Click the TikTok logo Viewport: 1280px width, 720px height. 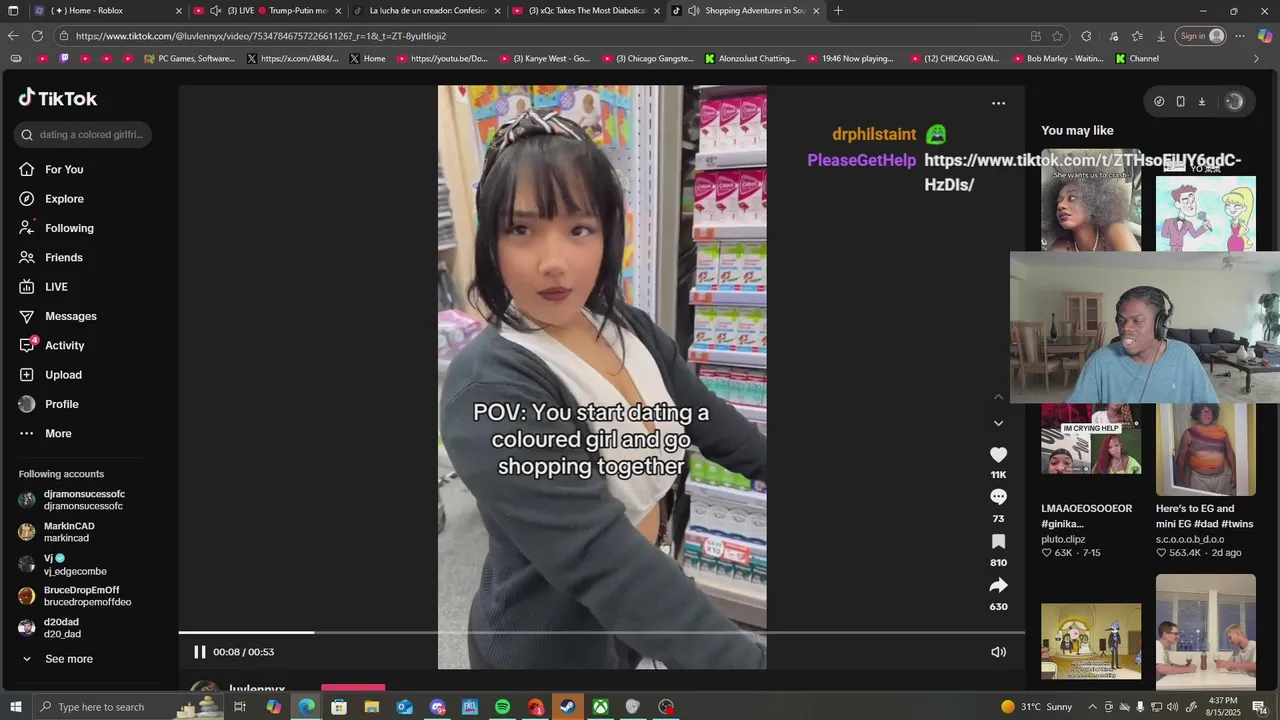58,98
